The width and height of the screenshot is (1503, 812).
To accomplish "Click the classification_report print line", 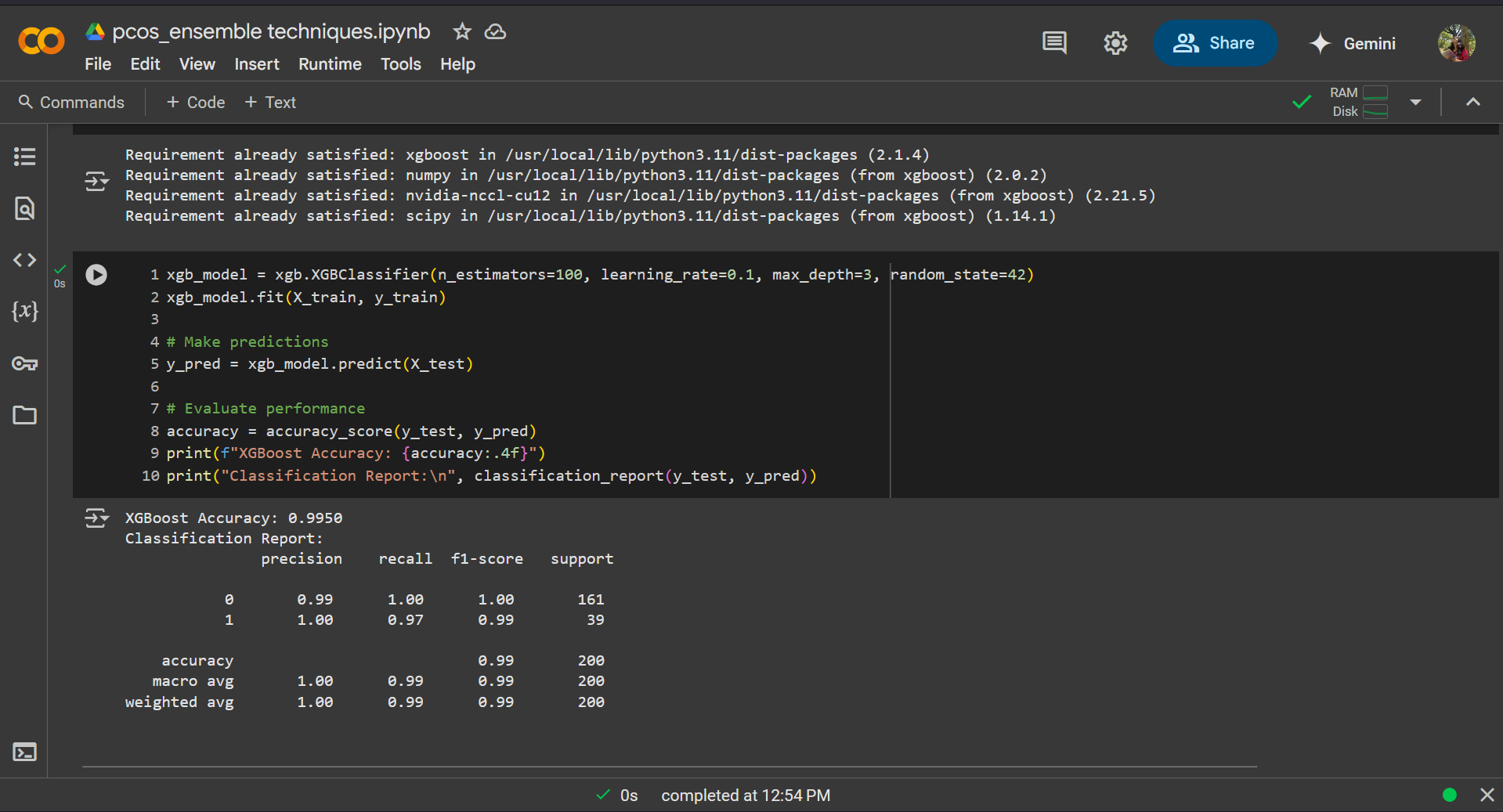I will (492, 476).
